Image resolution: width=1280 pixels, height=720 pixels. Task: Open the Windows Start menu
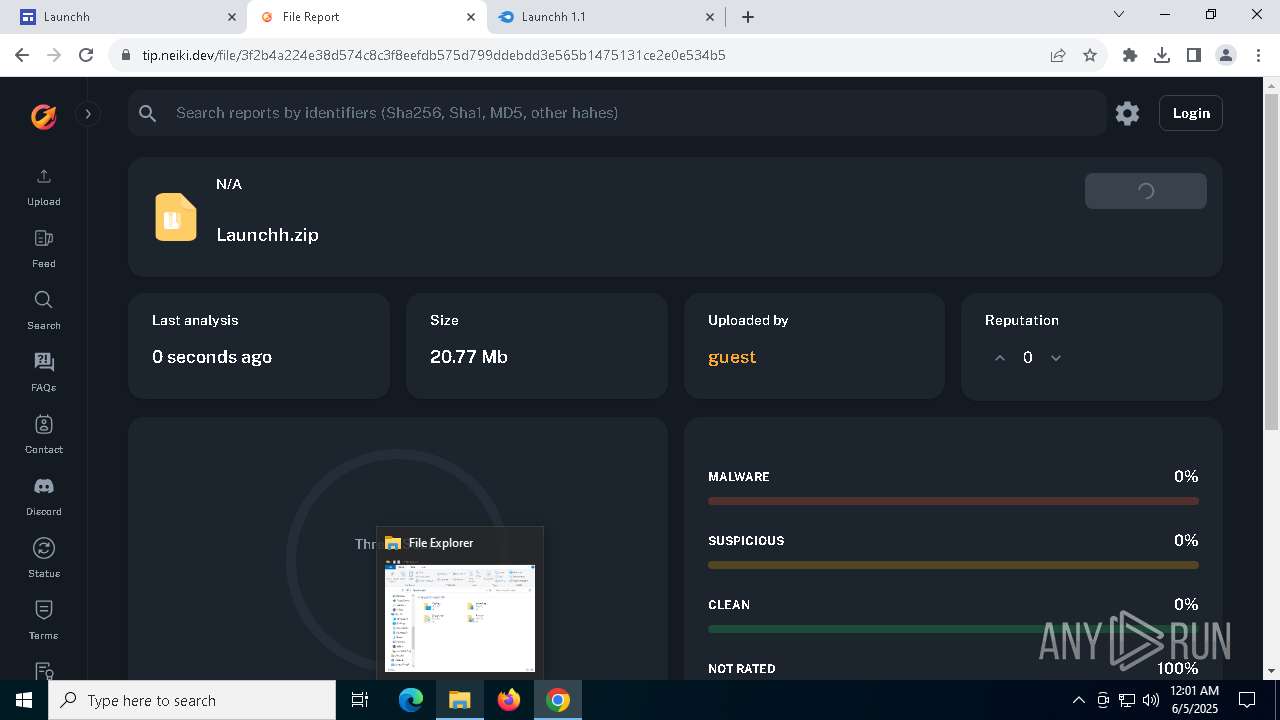click(24, 700)
